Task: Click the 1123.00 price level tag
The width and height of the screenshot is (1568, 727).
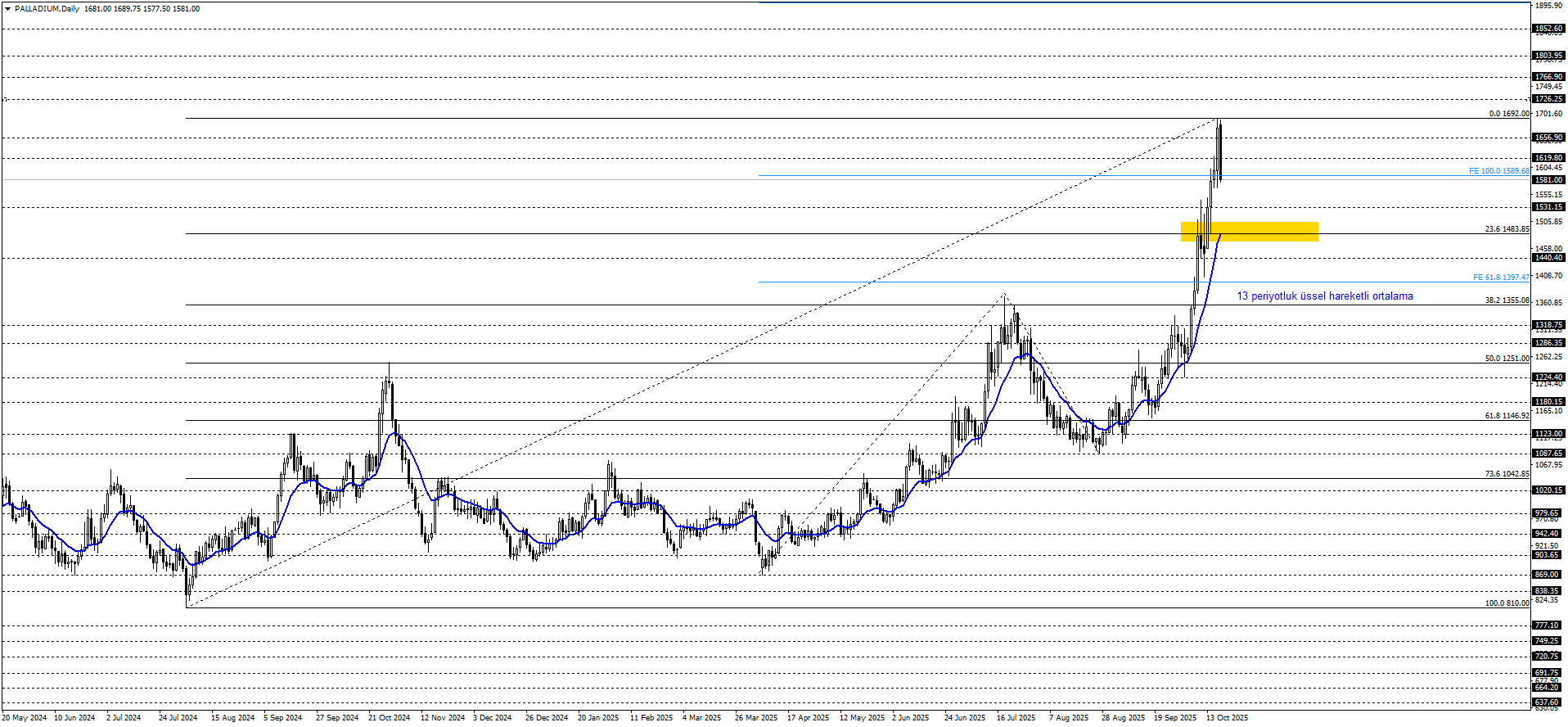Action: pos(1548,434)
